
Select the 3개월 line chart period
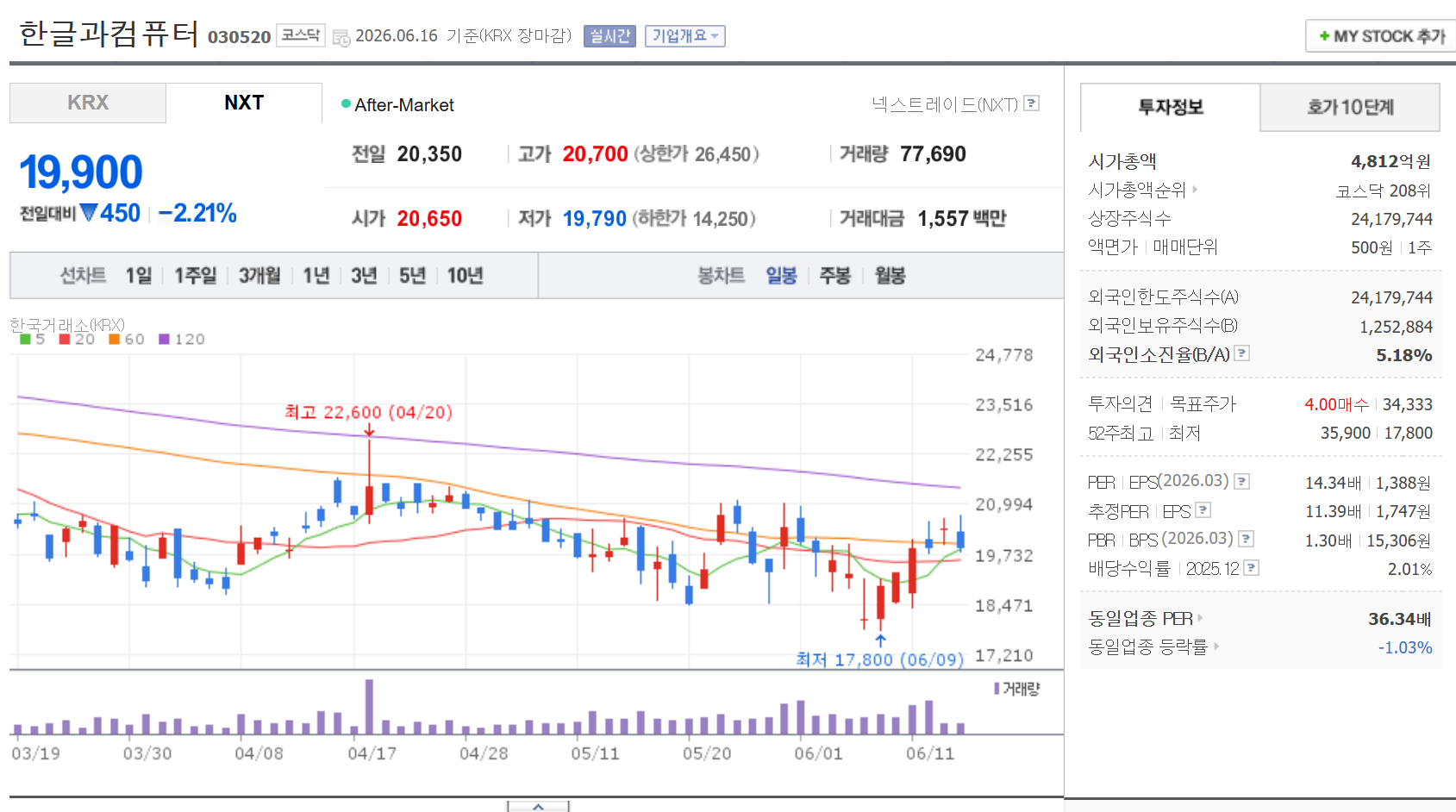(x=259, y=276)
